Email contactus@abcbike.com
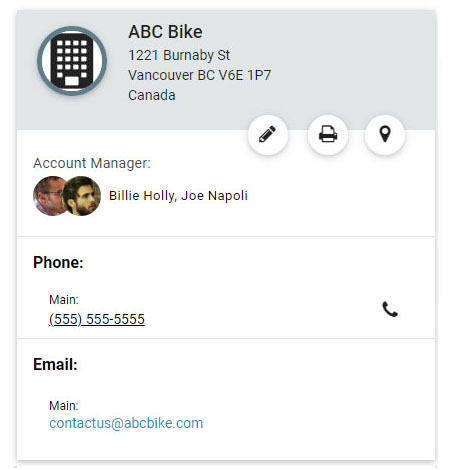Viewport: 450px width, 470px height. point(126,423)
